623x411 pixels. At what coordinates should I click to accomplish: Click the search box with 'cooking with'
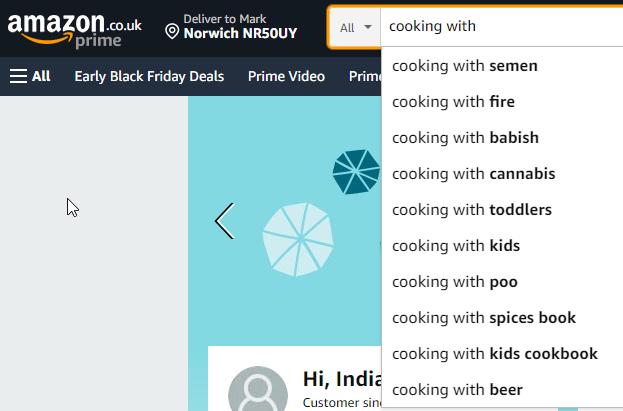(x=500, y=27)
